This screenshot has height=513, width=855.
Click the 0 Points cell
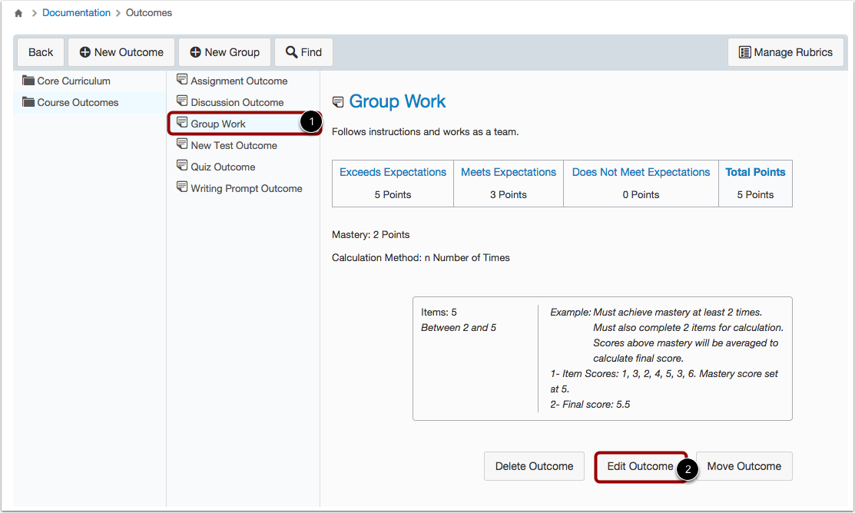641,195
